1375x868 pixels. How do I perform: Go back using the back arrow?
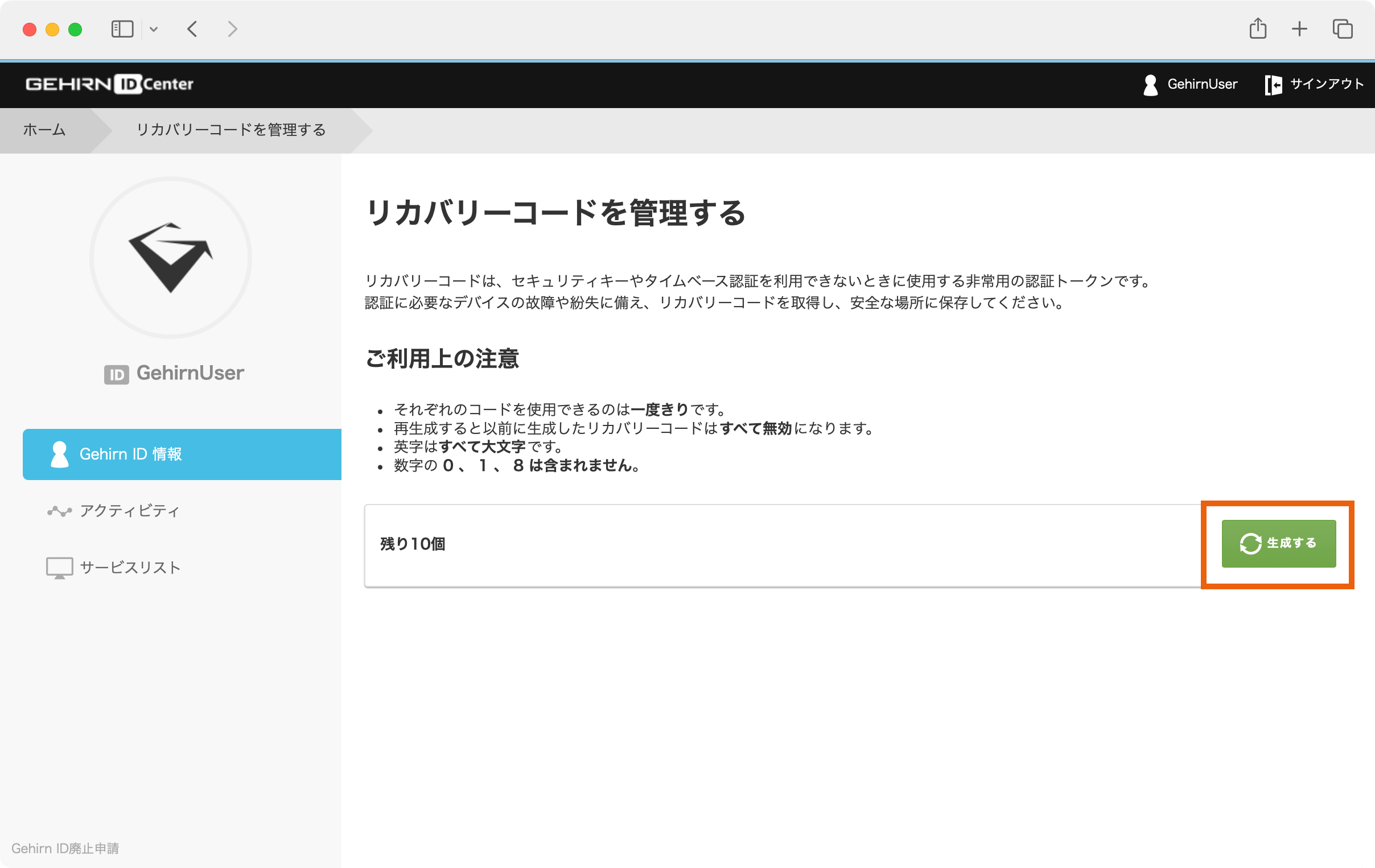pos(192,28)
